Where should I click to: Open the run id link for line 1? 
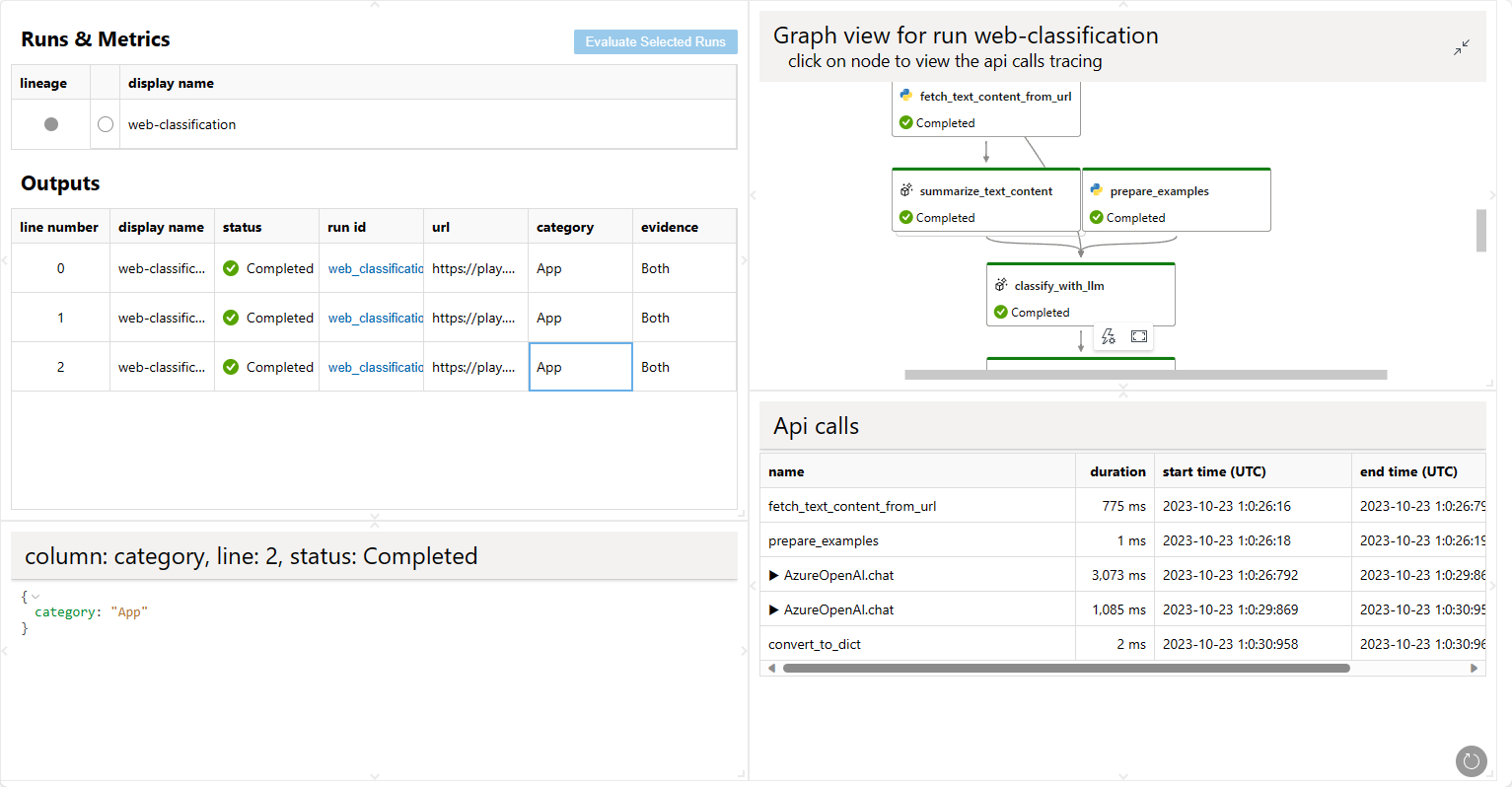tap(375, 318)
